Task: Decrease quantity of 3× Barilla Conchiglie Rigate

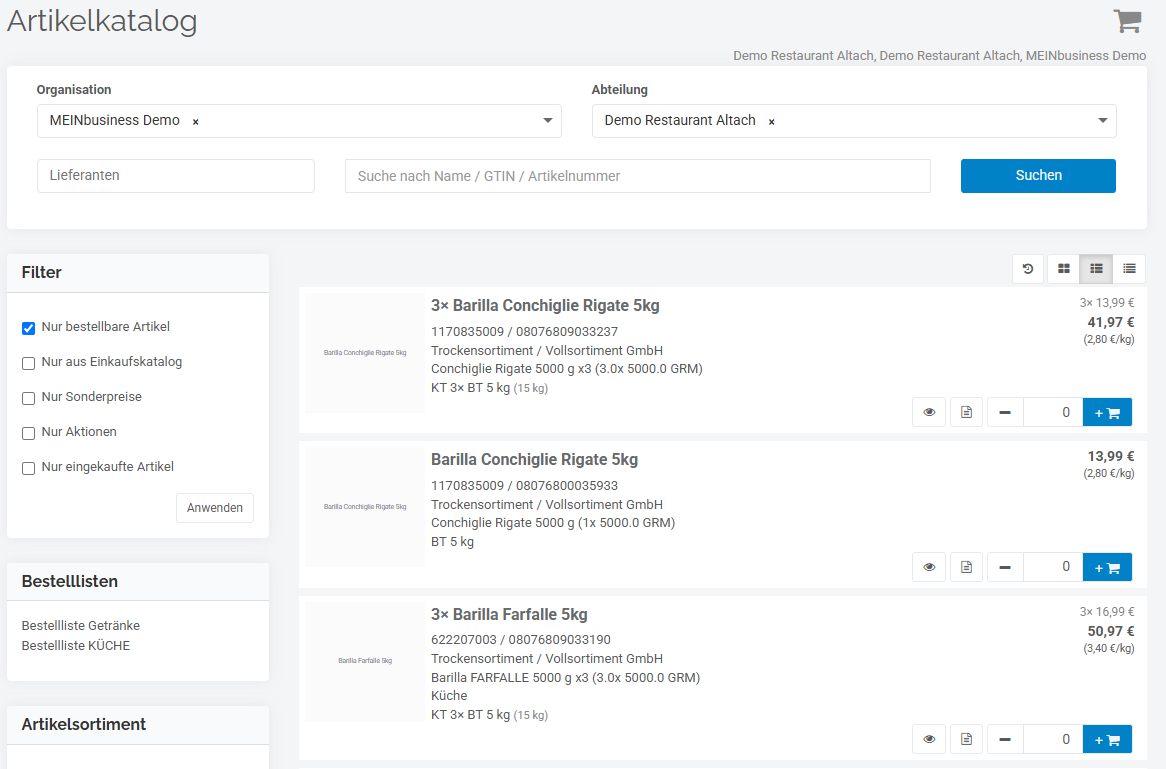Action: pos(1005,412)
